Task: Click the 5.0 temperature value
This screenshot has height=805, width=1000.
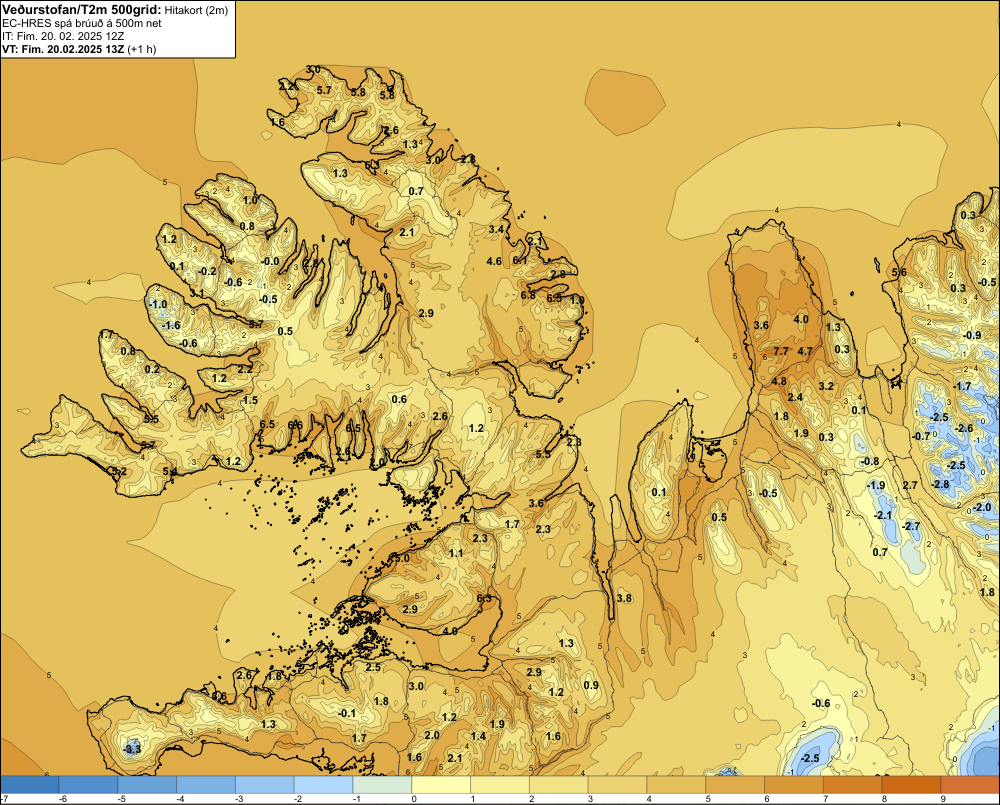Action: (x=402, y=558)
